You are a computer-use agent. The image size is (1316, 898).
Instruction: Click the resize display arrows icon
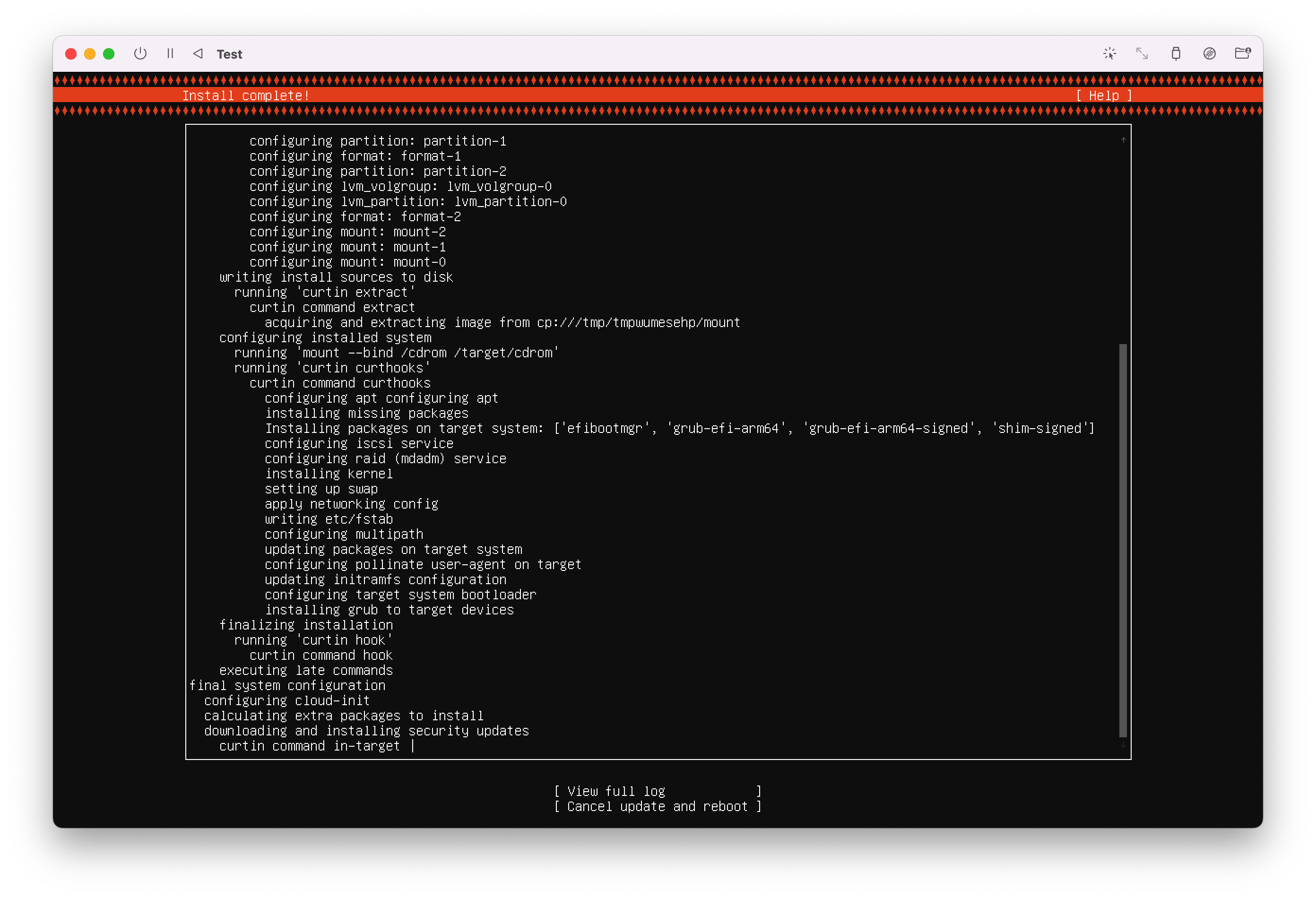pyautogui.click(x=1142, y=54)
